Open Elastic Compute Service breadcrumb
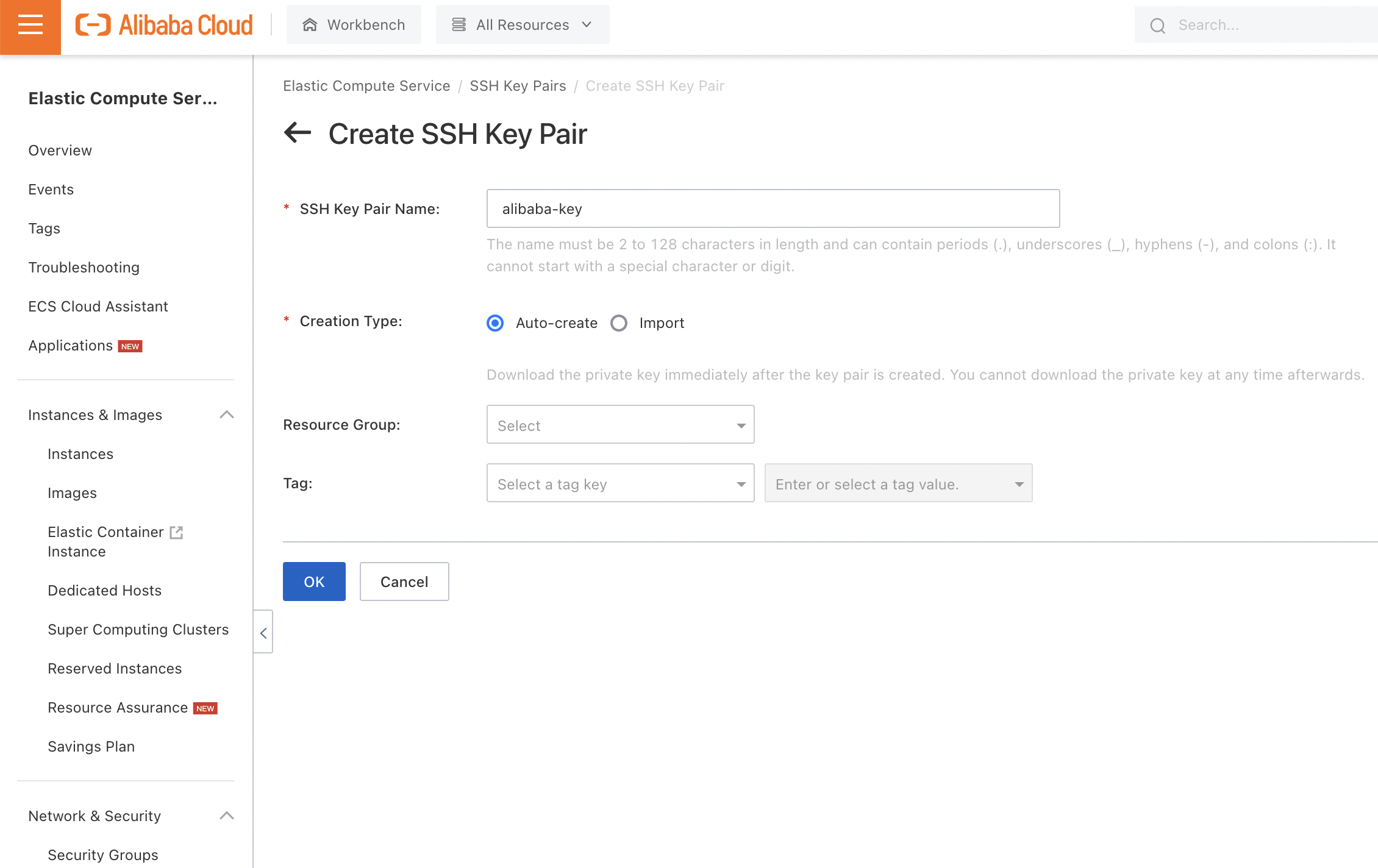This screenshot has width=1378, height=868. (x=366, y=86)
